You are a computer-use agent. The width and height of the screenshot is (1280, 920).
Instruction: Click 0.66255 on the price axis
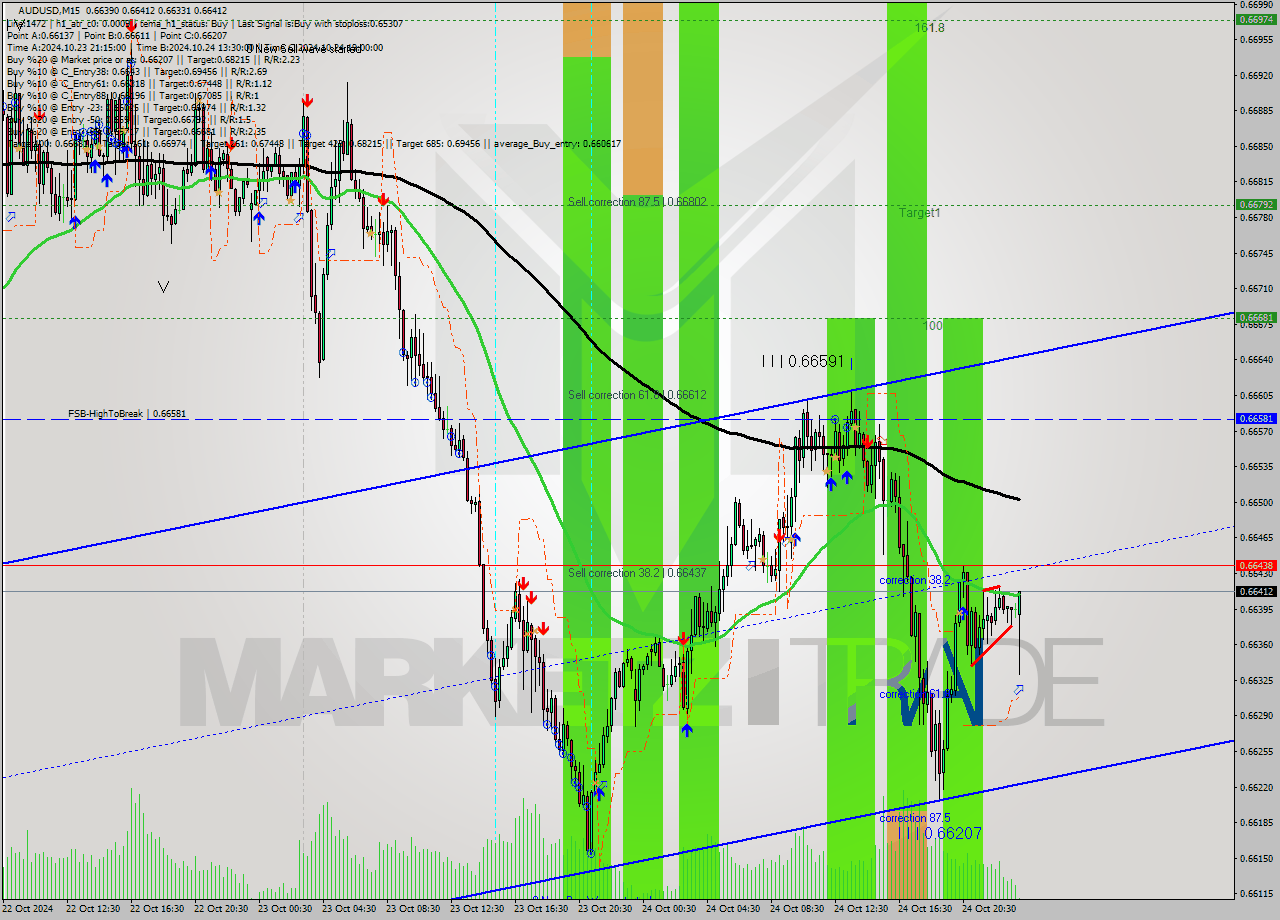click(x=1255, y=751)
